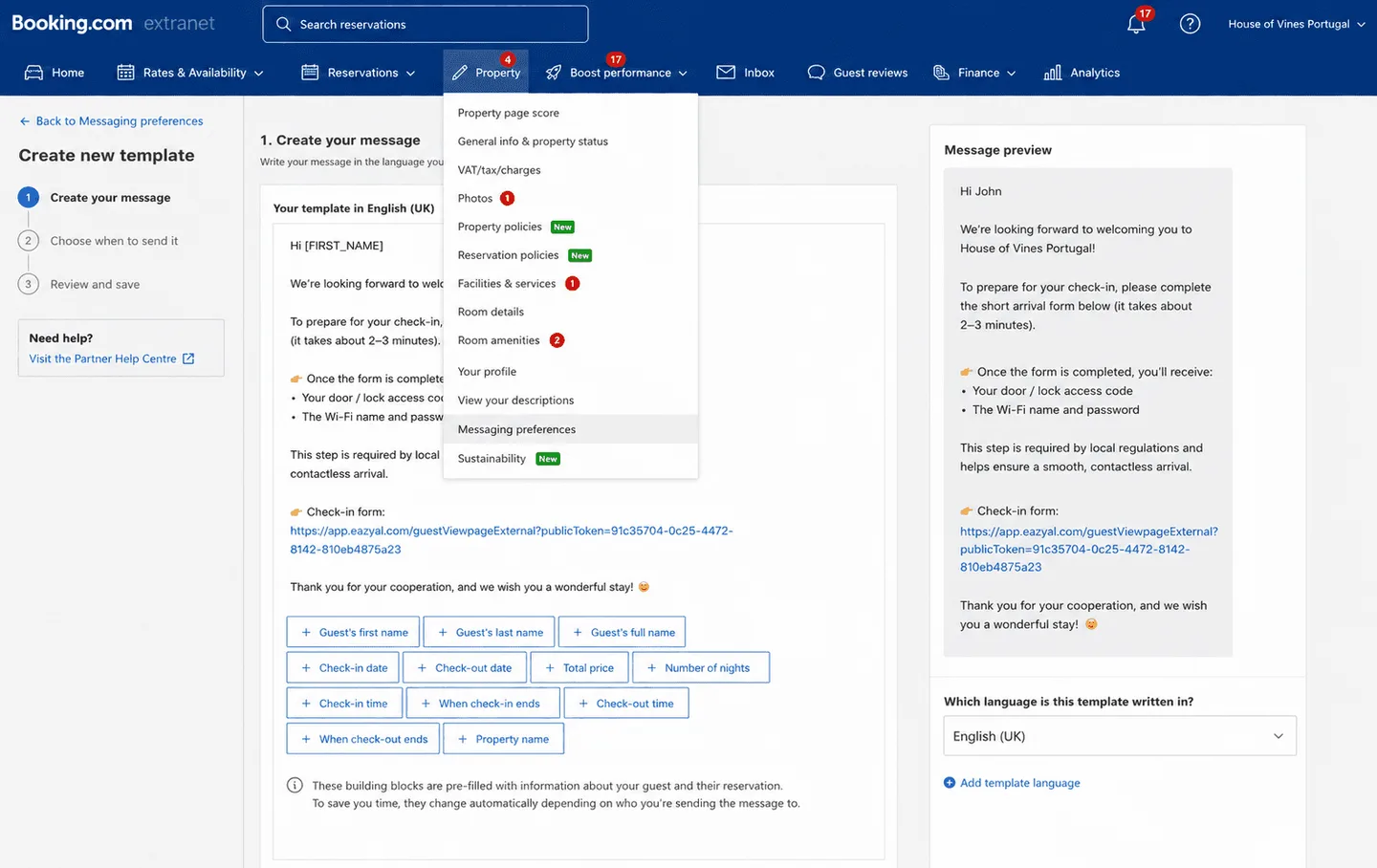
Task: Click the help question mark icon
Action: tap(1190, 24)
